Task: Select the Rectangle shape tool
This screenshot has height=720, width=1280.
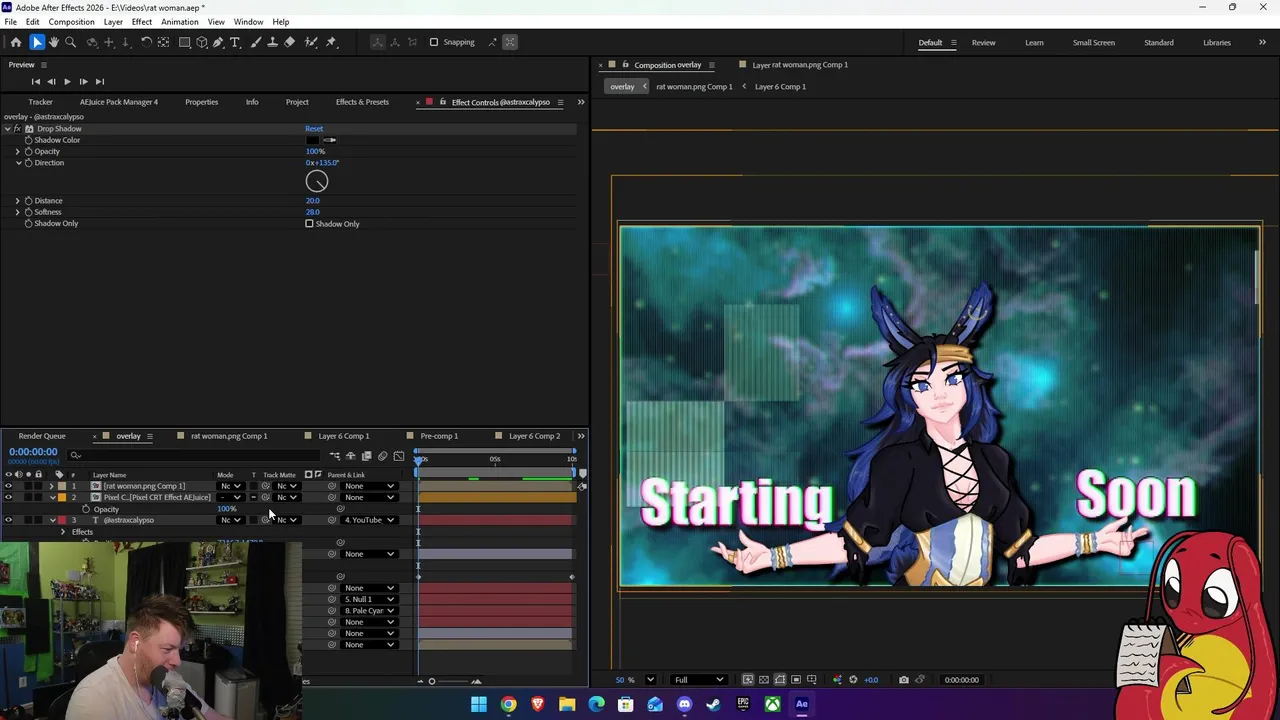Action: click(185, 42)
